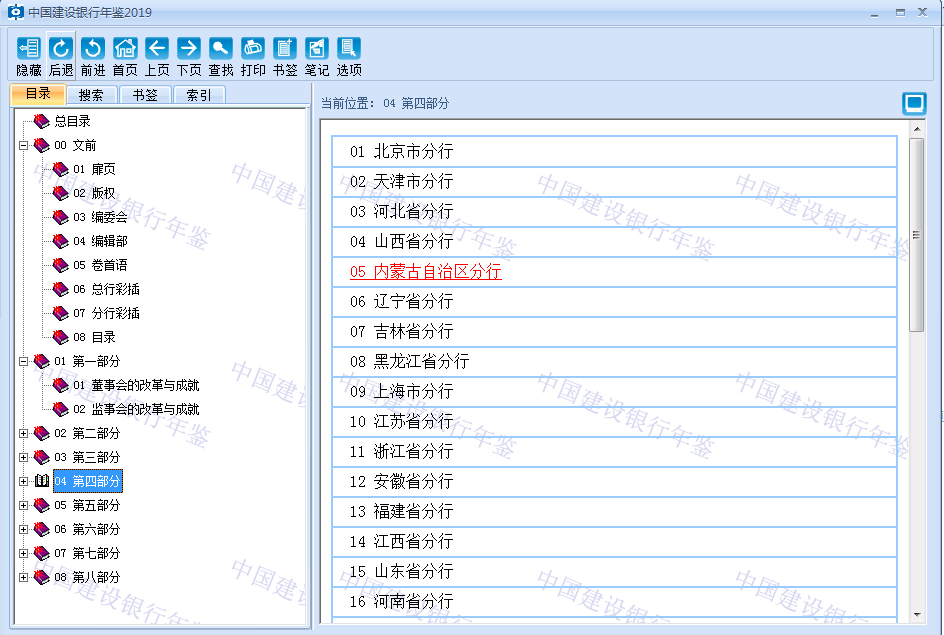Open the 查找 search tool

point(220,48)
